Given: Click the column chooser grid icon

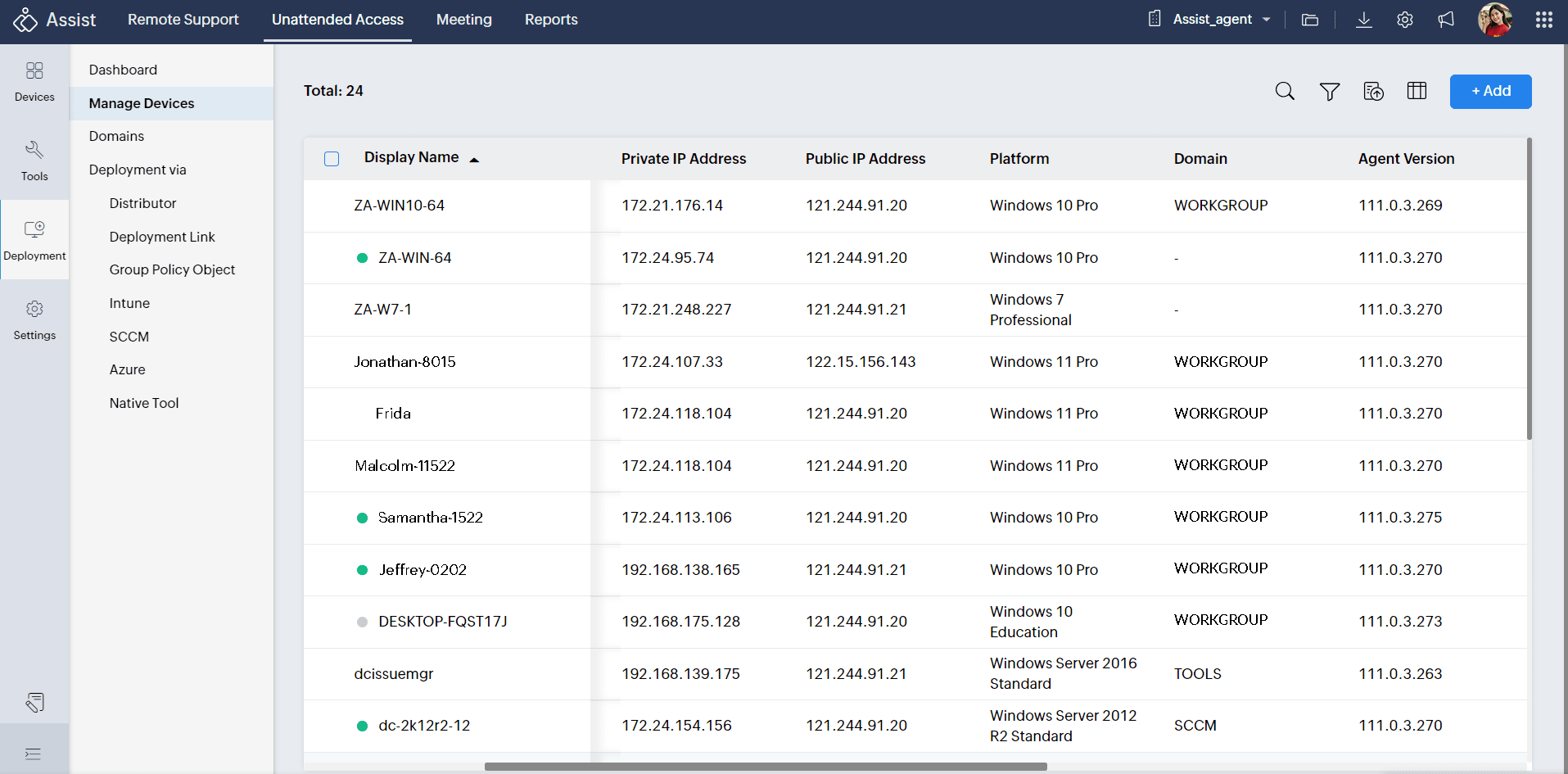Looking at the screenshot, I should point(1417,91).
